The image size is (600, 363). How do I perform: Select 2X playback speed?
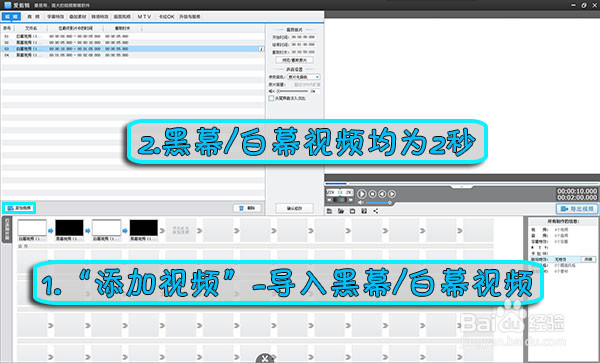[349, 192]
